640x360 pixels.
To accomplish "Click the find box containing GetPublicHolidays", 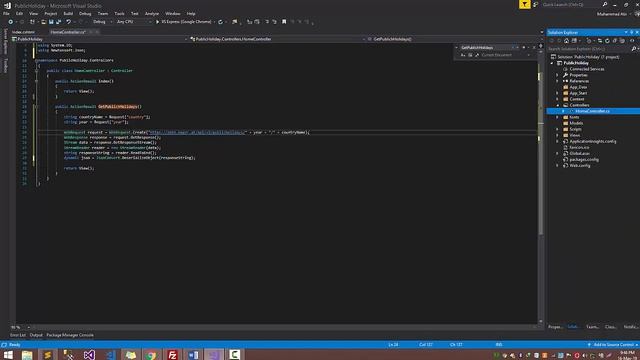I will 486,48.
